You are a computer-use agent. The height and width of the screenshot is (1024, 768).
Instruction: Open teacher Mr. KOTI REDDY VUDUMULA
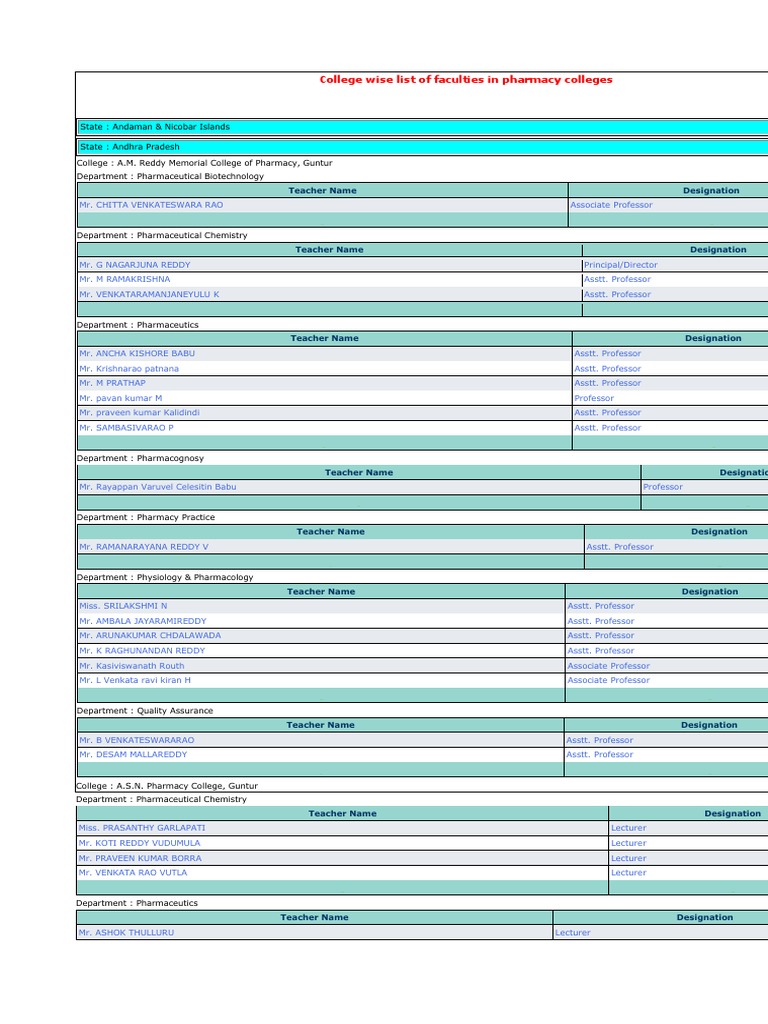[139, 844]
